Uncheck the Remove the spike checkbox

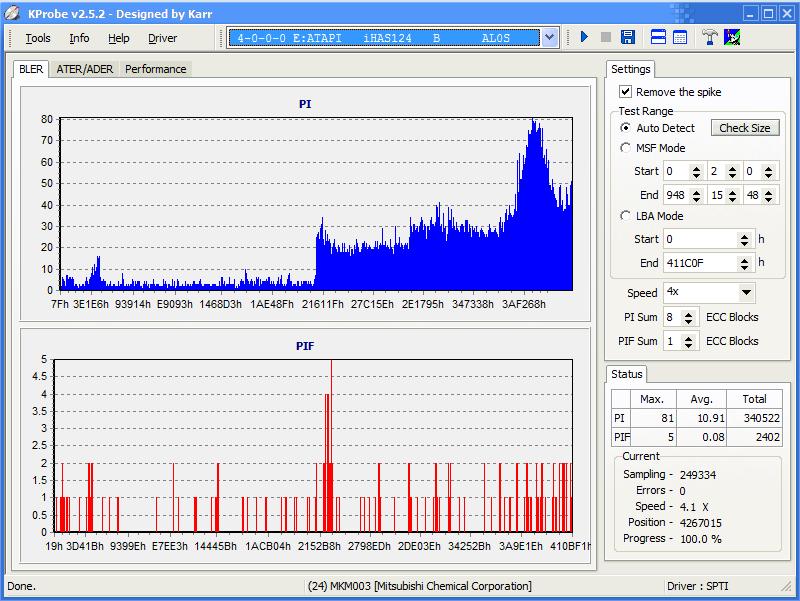click(626, 92)
